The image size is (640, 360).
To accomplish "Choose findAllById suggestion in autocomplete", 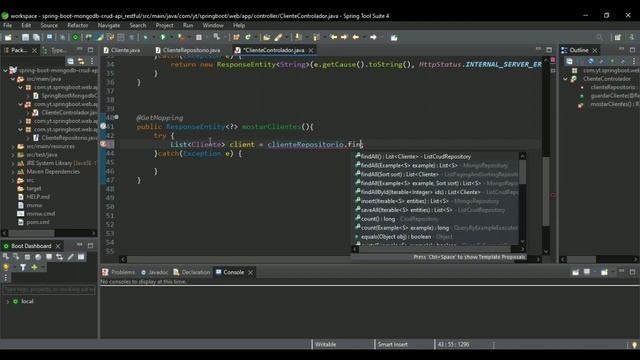I will (435, 192).
